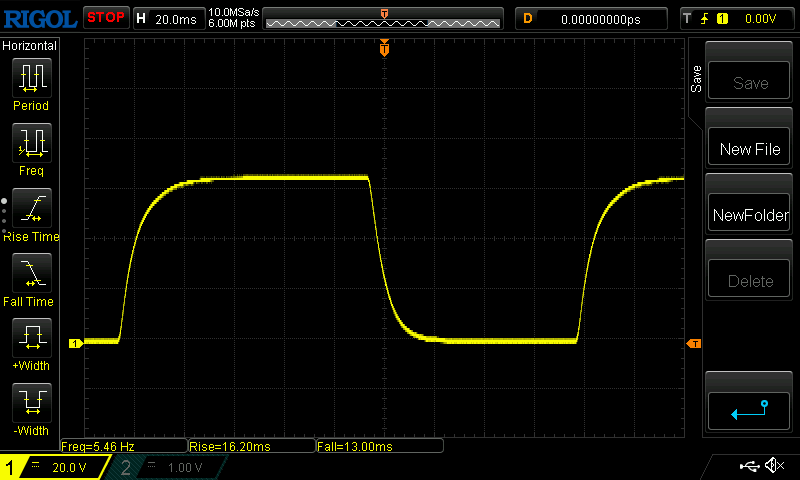The width and height of the screenshot is (800, 480).
Task: Click the Delete button
Action: [749, 279]
